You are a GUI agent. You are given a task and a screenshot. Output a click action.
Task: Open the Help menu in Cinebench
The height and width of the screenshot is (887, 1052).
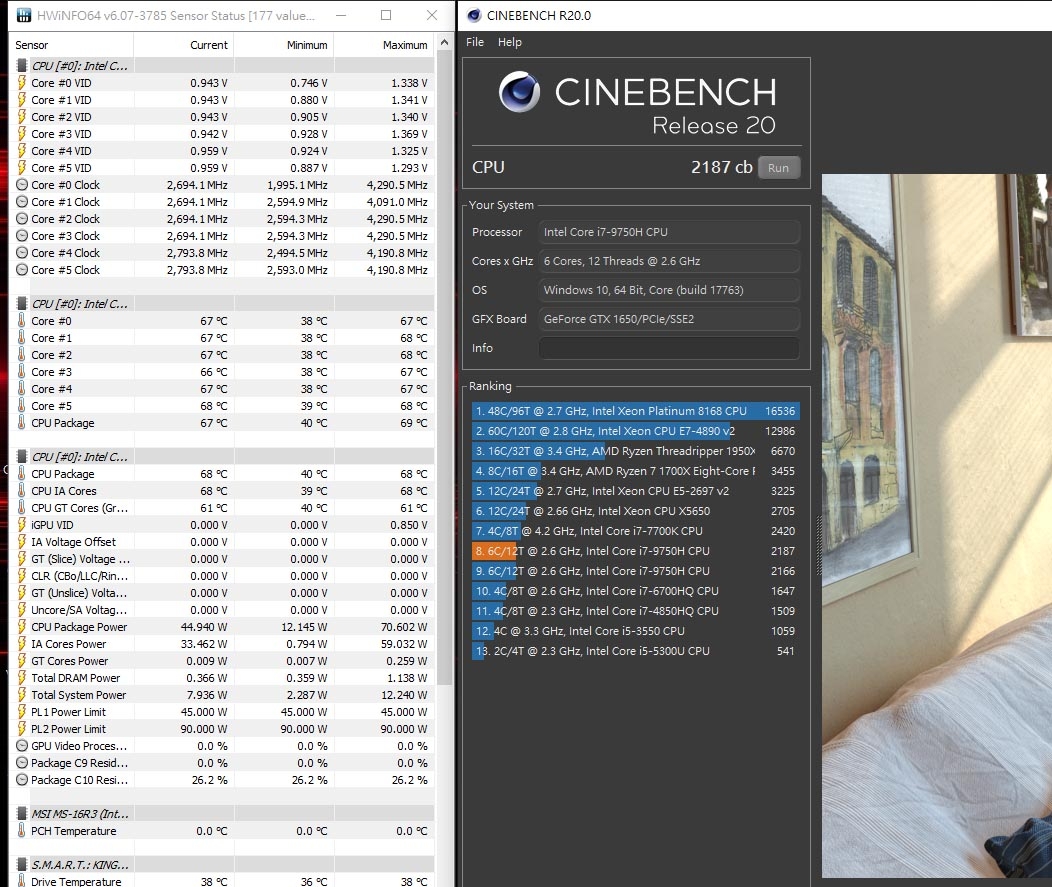(509, 42)
